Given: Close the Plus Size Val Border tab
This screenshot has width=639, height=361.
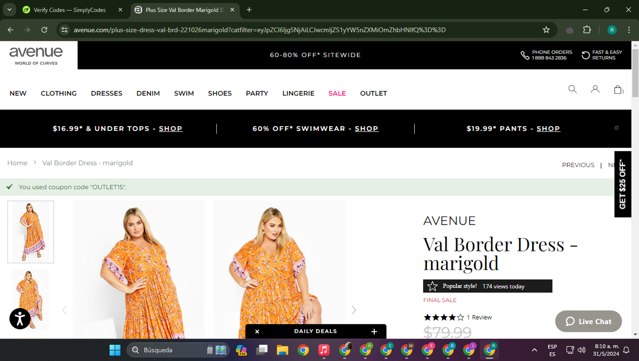Looking at the screenshot, I should tap(232, 10).
